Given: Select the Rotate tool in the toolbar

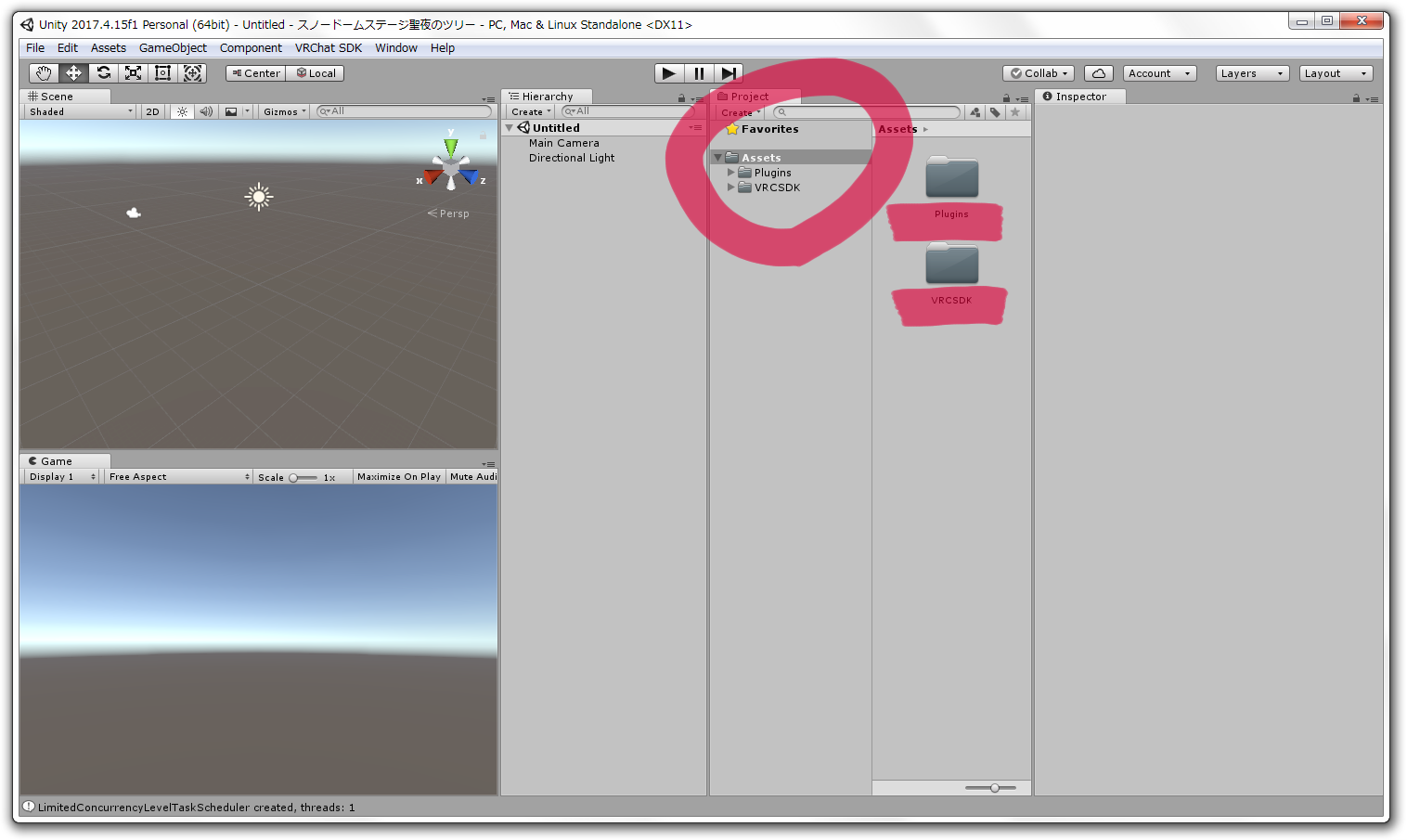Looking at the screenshot, I should (x=104, y=73).
